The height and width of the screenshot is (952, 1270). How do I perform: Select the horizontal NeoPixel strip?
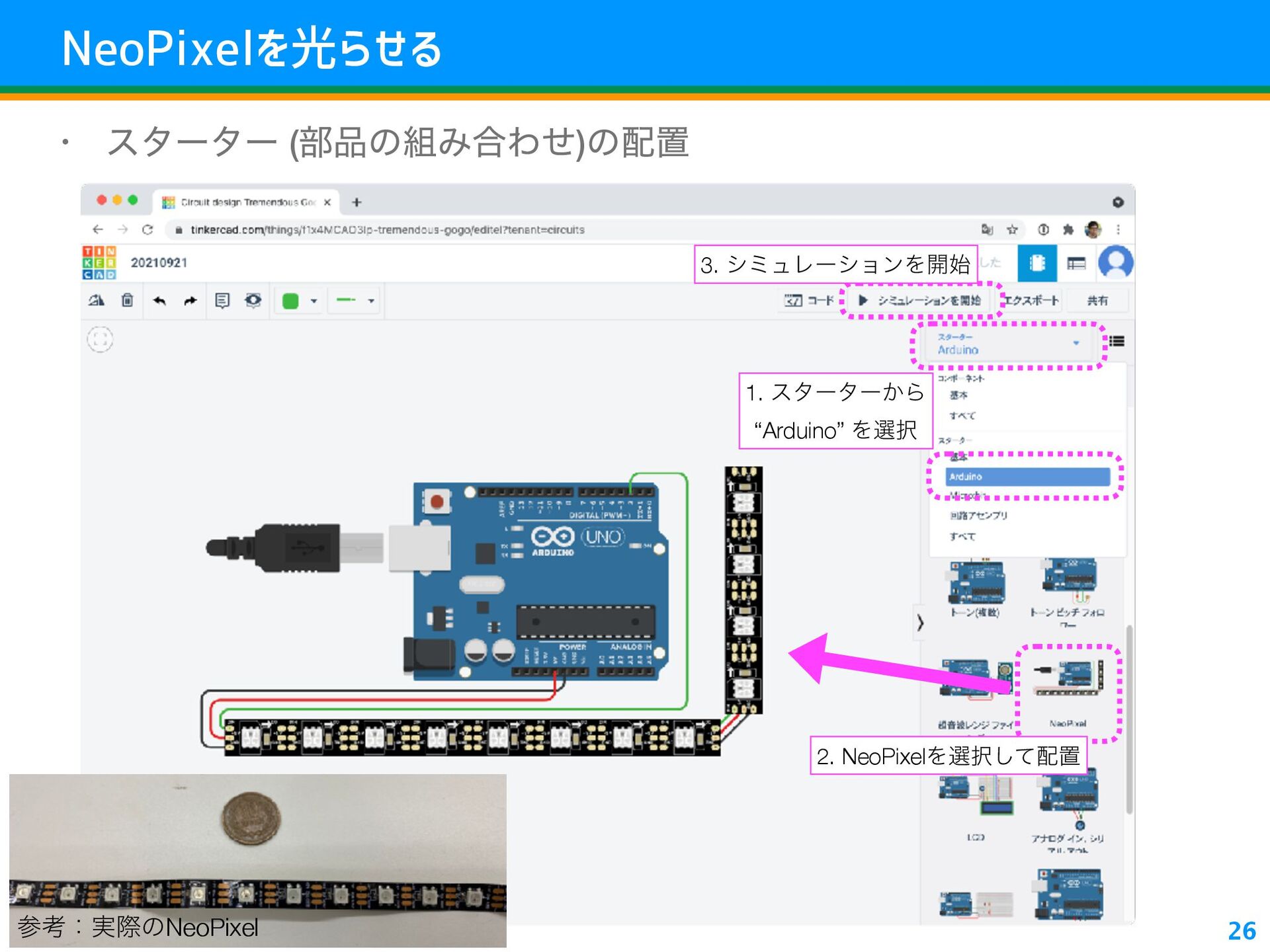point(472,737)
